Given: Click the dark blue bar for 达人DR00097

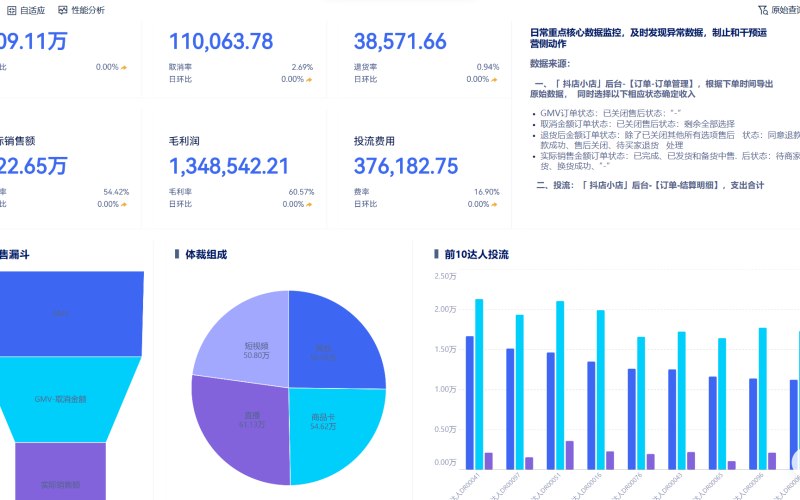Looking at the screenshot, I should (510, 409).
